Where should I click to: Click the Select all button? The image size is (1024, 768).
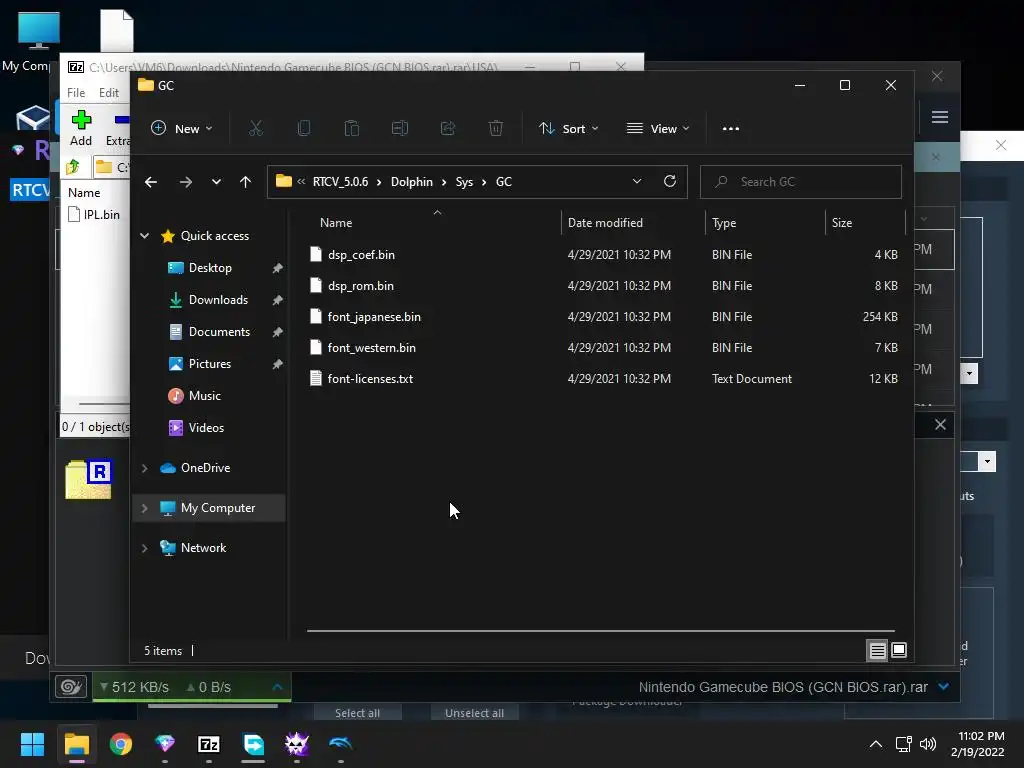pyautogui.click(x=357, y=713)
